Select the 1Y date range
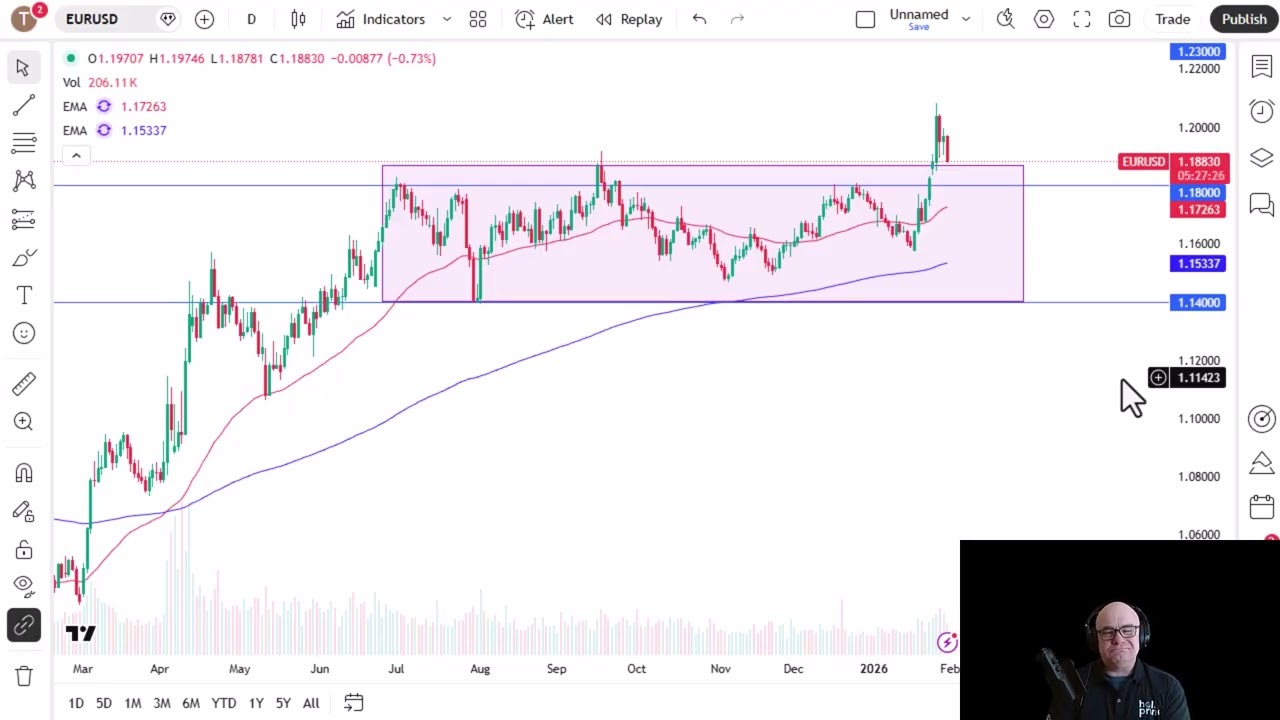Screen dimensions: 1280x720 click(x=256, y=703)
